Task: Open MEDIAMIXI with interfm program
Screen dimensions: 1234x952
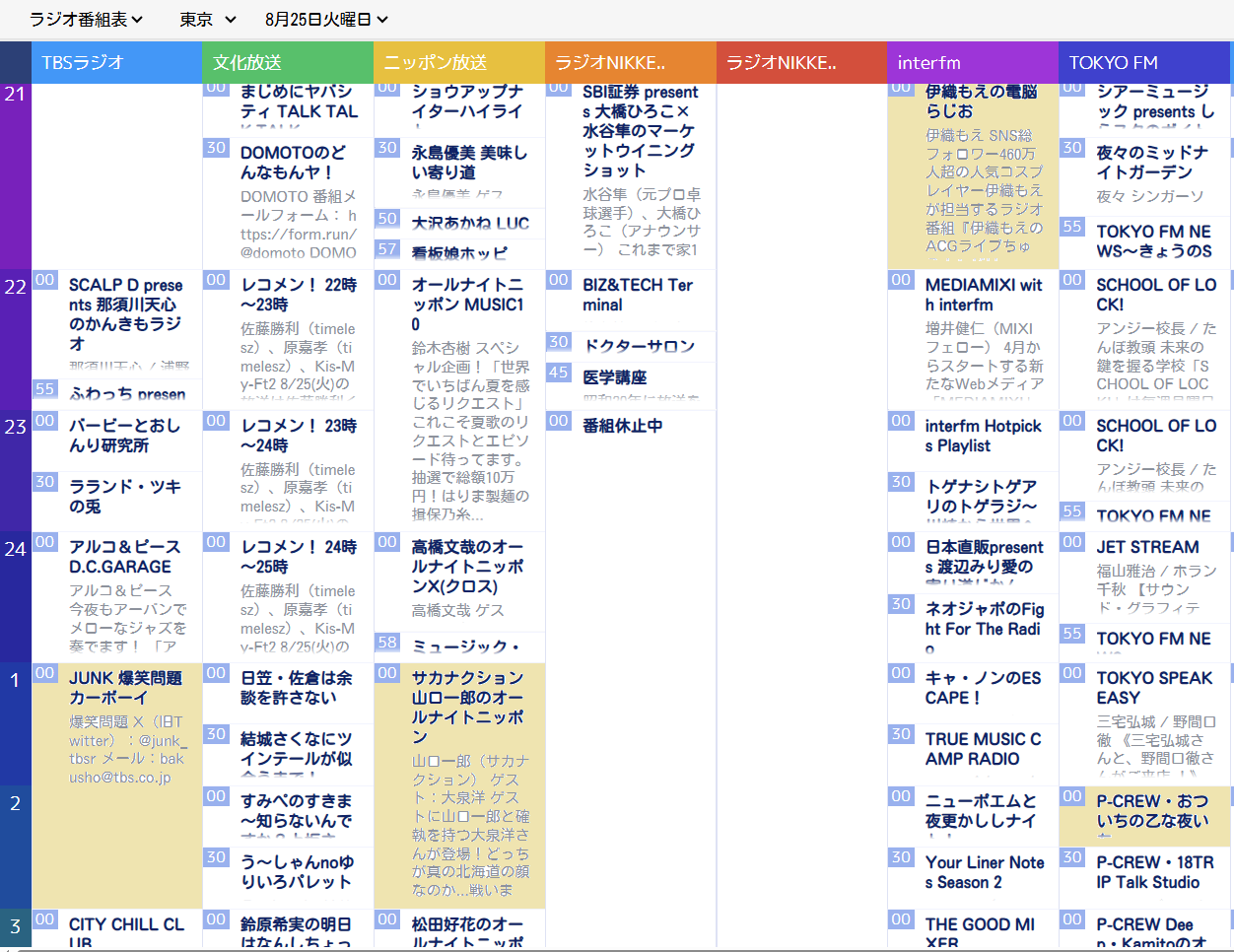Action: click(x=973, y=339)
